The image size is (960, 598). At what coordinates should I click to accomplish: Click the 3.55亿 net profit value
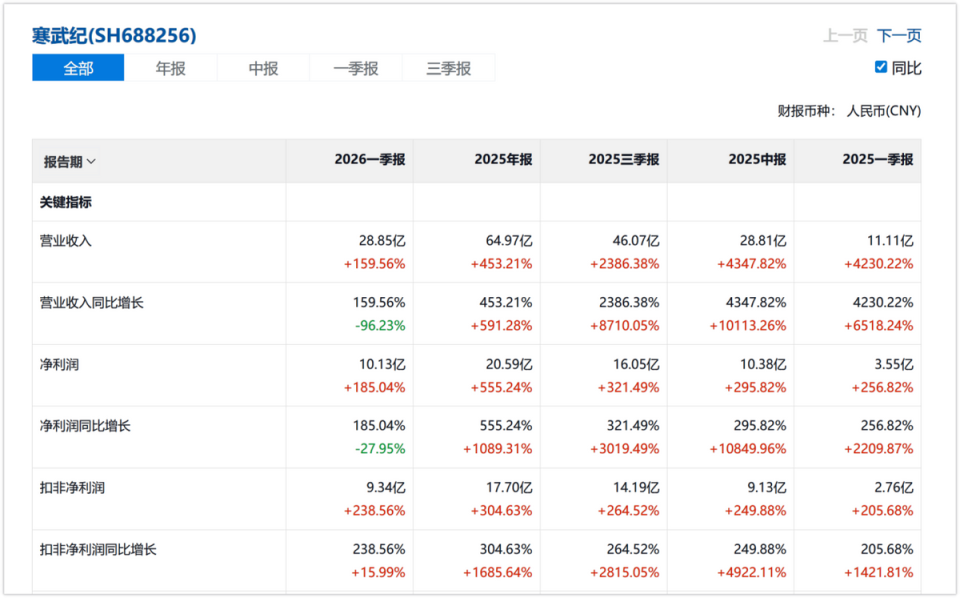click(894, 365)
